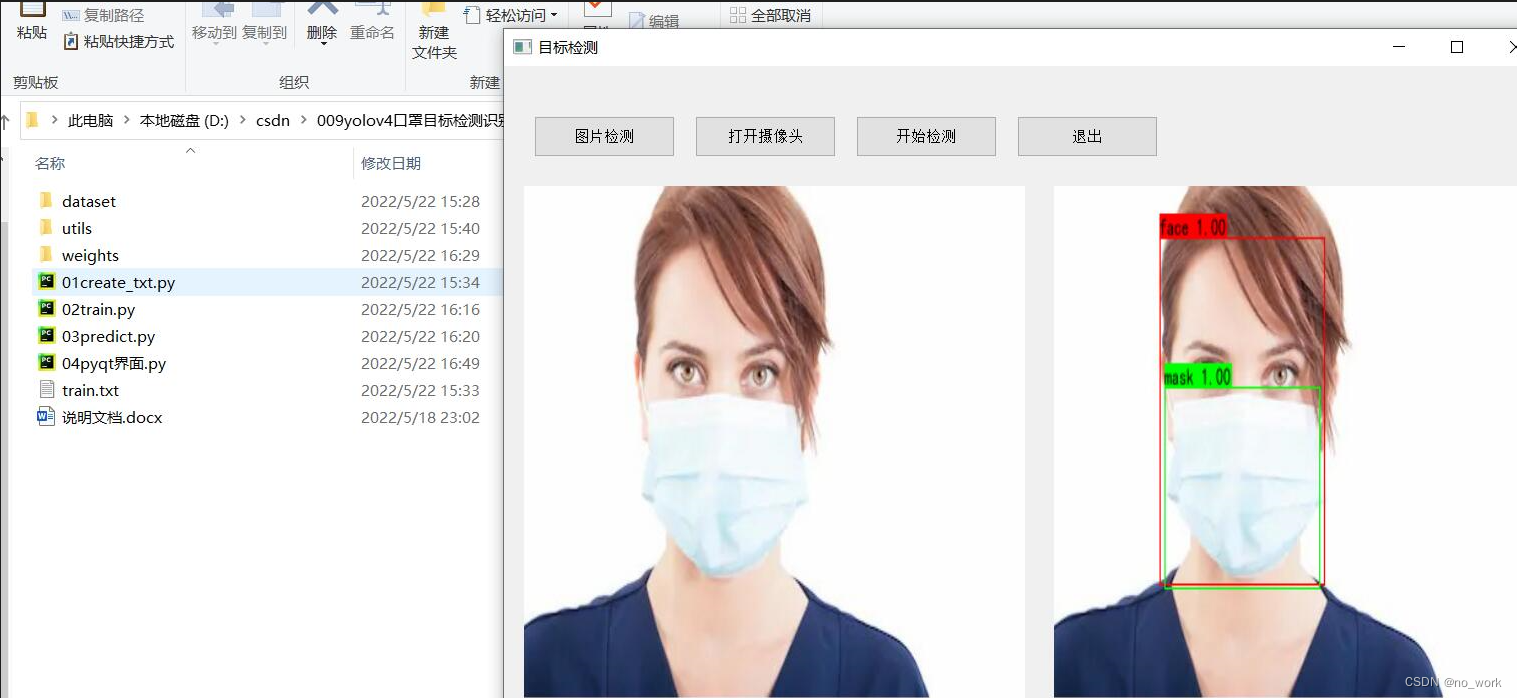The image size is (1517, 698).
Task: Click the folder icon in the address bar
Action: 32,120
